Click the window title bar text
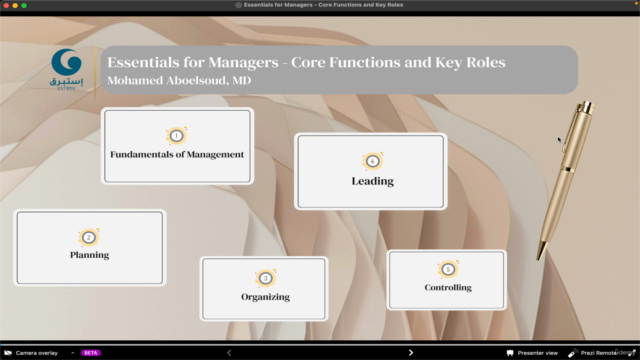Screen dimensions: 640x360 (323, 5)
